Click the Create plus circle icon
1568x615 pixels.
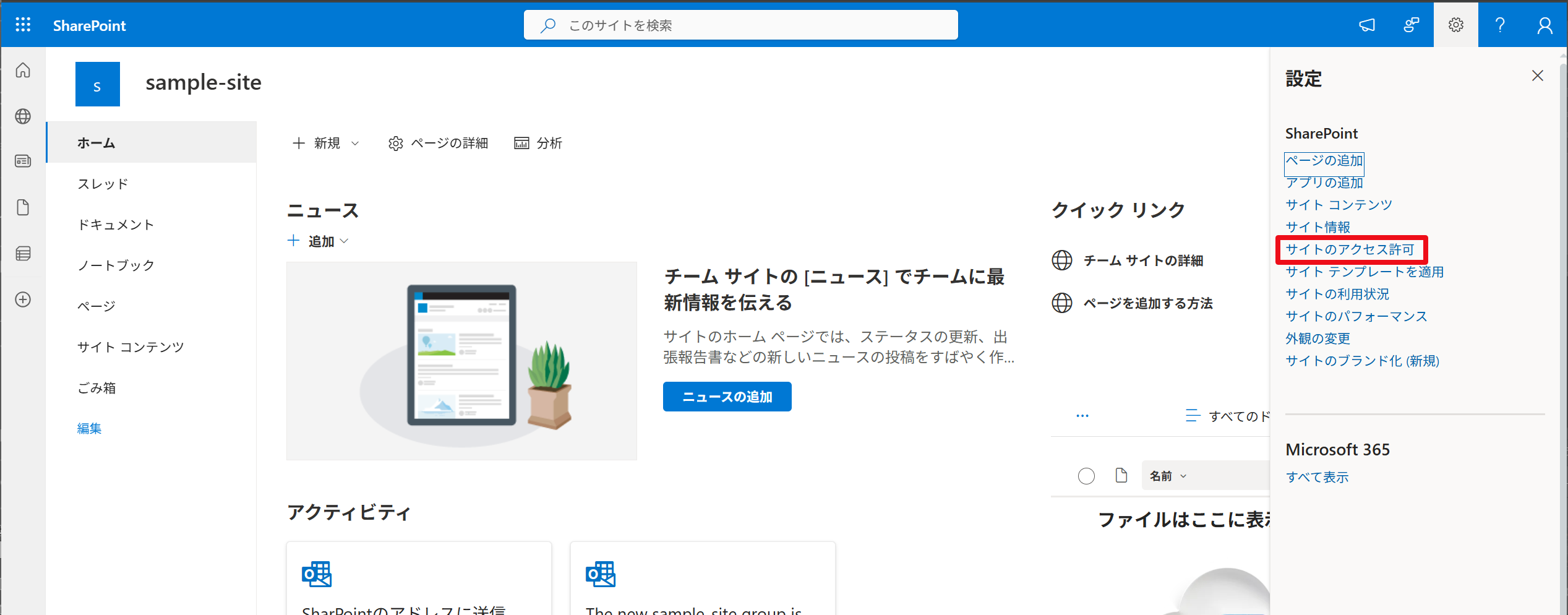(x=23, y=299)
